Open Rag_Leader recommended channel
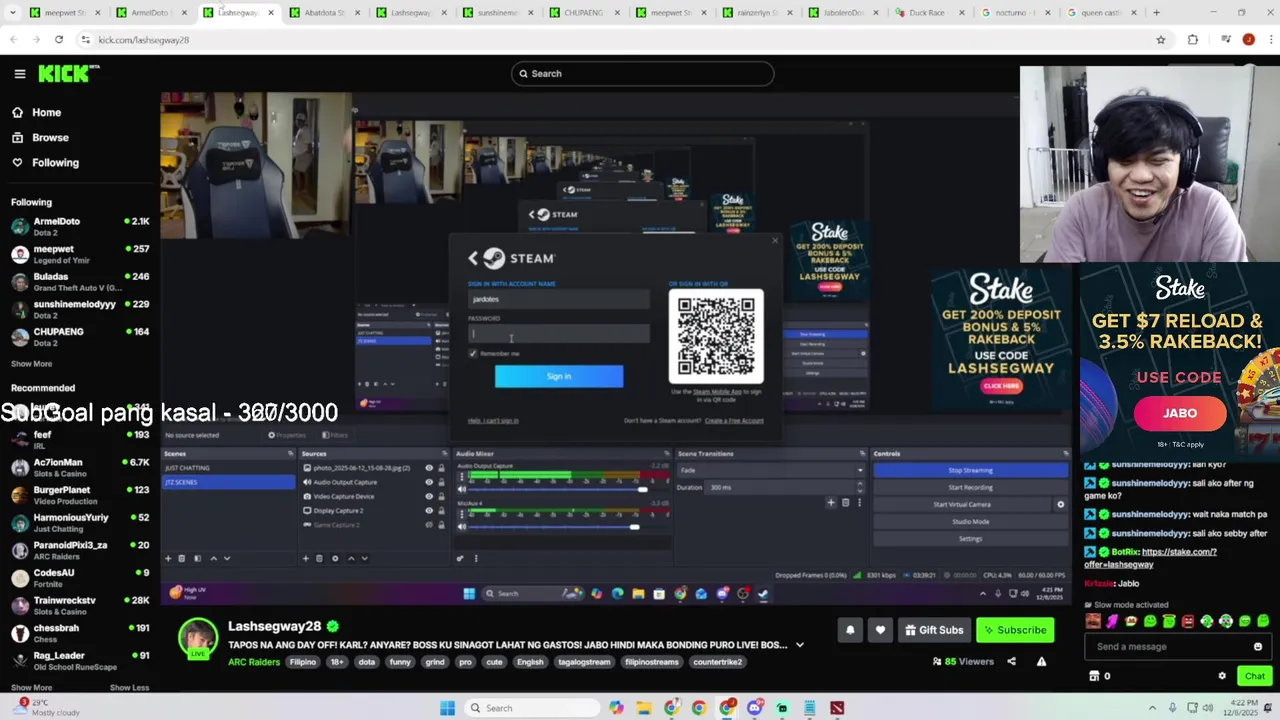1280x720 pixels. point(80,661)
